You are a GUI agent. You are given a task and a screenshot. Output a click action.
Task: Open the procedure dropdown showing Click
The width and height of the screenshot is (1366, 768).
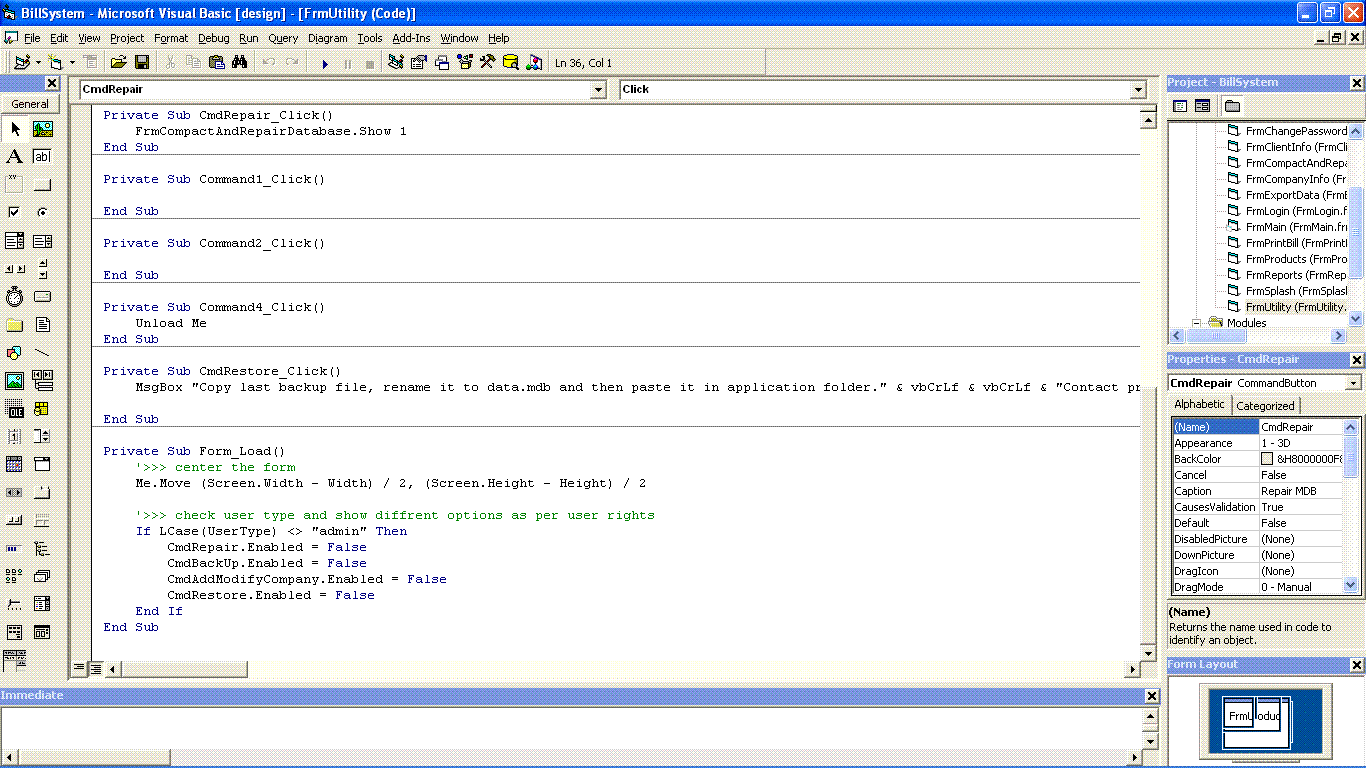[1138, 89]
